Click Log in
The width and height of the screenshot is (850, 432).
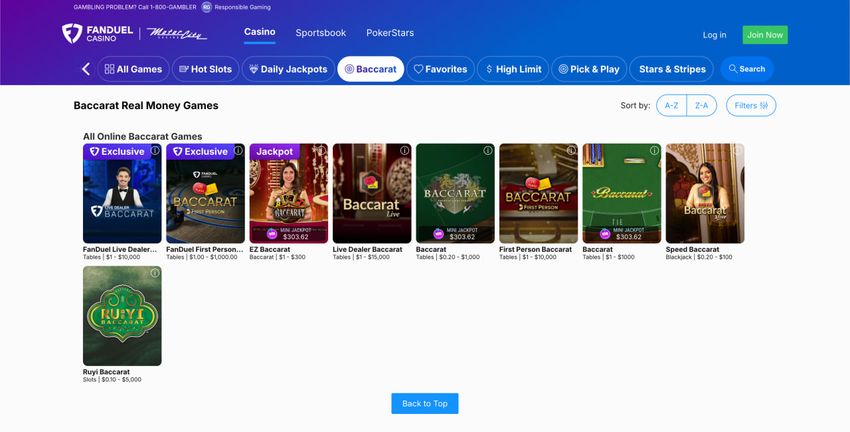(x=714, y=35)
